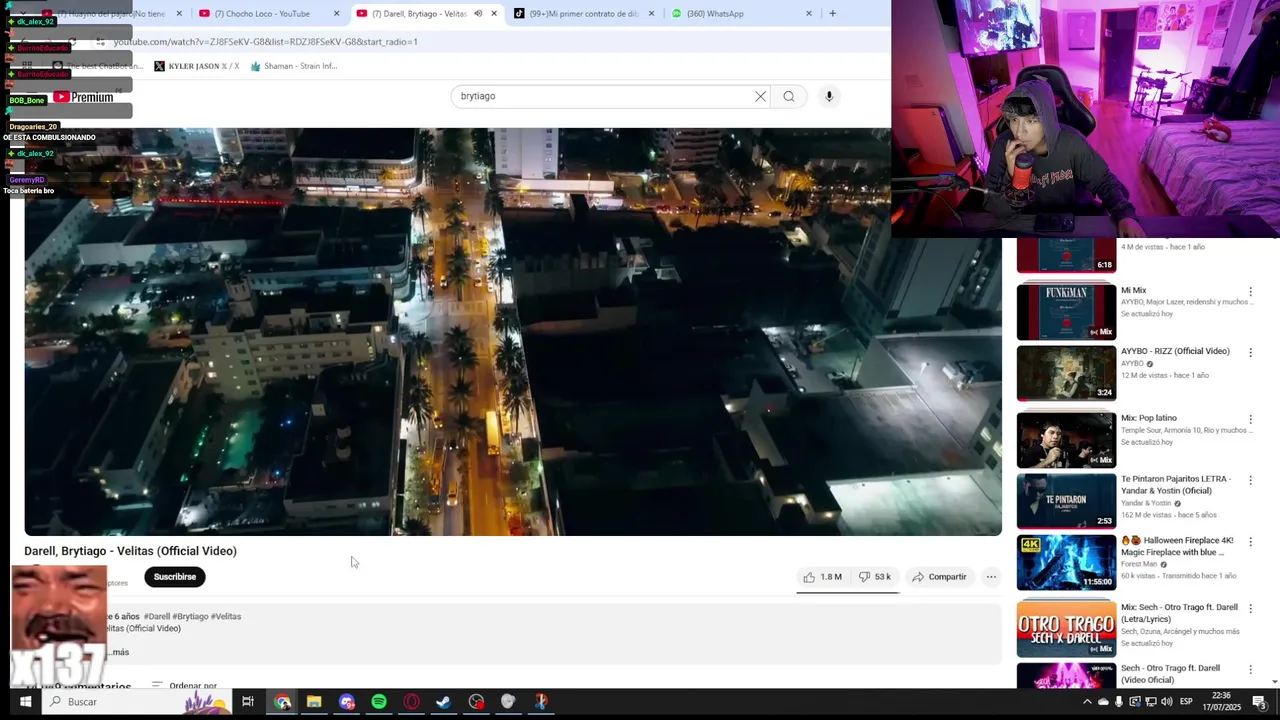Open the AYYBO - RIZZ video thumbnail
The height and width of the screenshot is (720, 1280).
pyautogui.click(x=1066, y=373)
